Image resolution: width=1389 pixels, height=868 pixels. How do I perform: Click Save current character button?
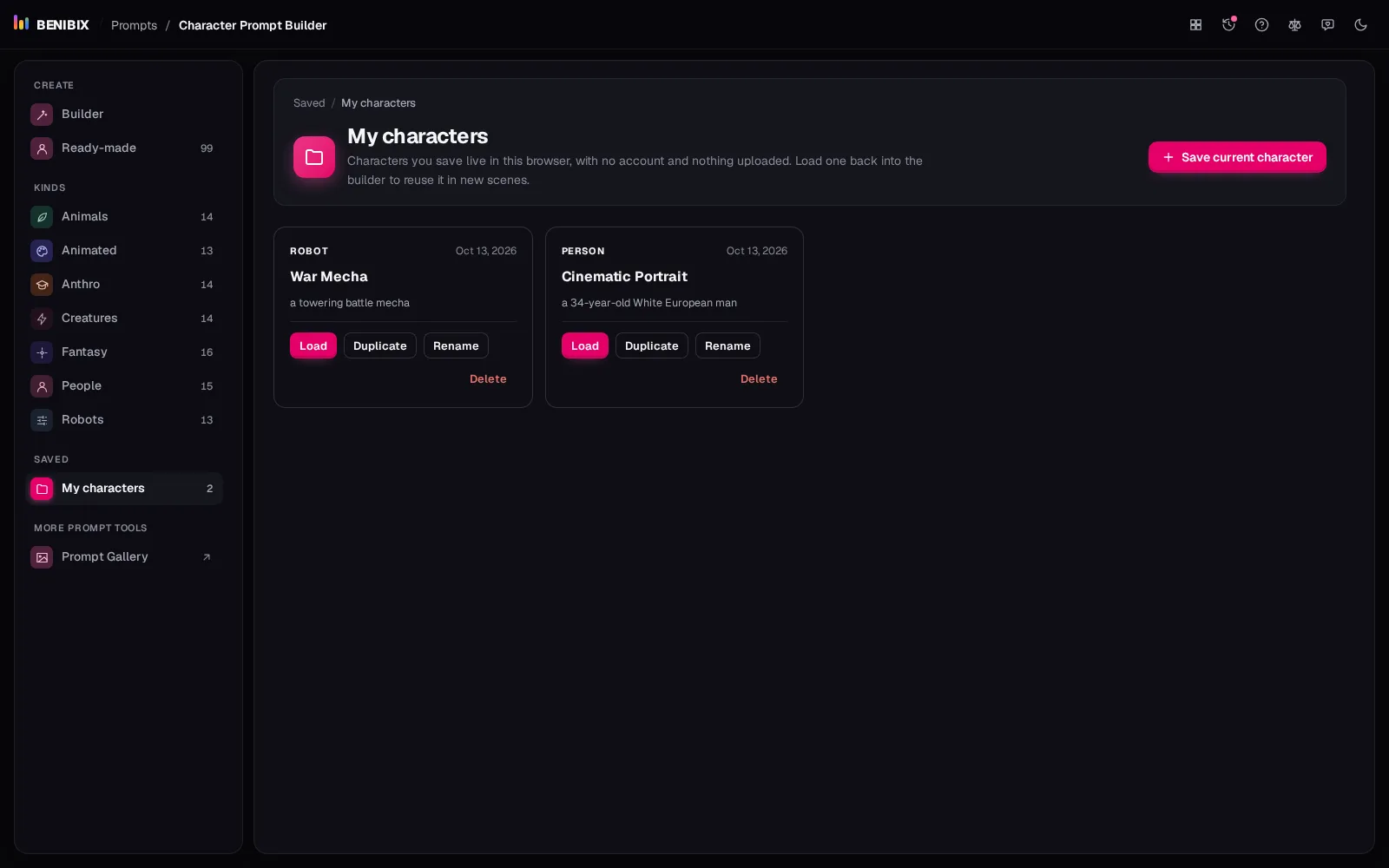[x=1237, y=157]
